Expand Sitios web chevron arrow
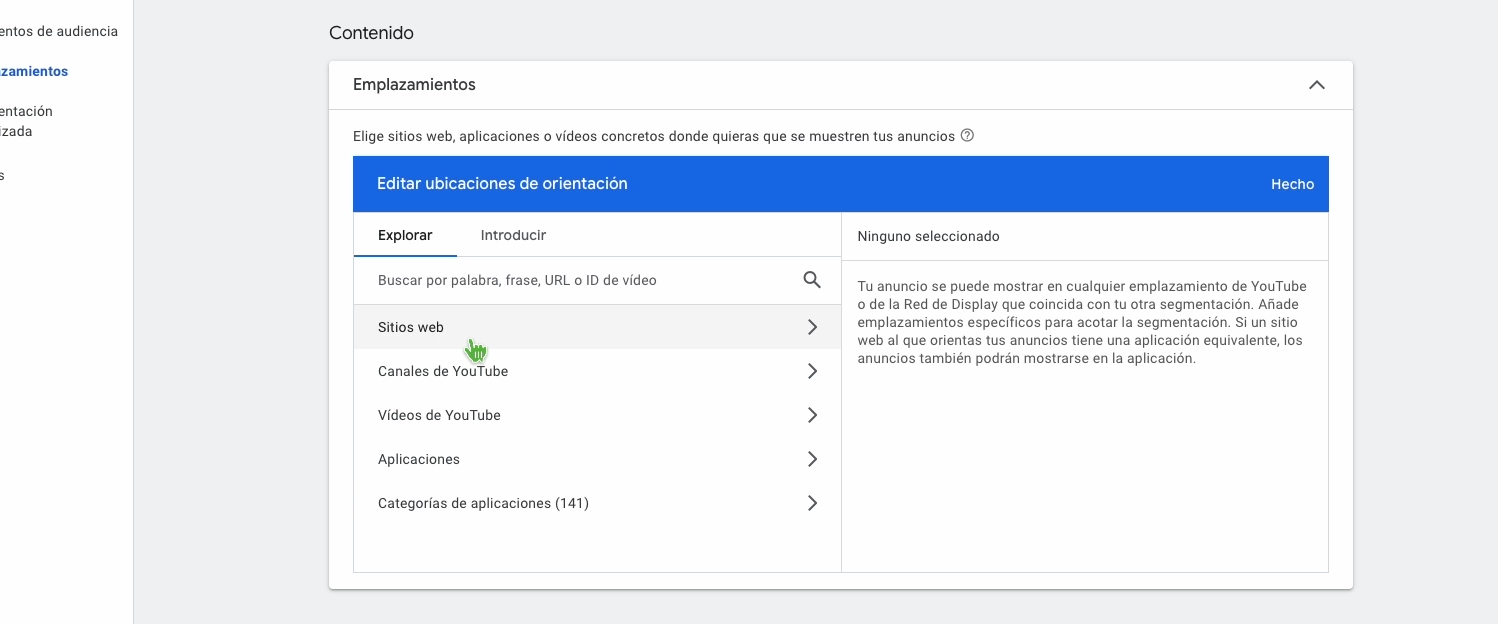1498x624 pixels. pos(812,327)
